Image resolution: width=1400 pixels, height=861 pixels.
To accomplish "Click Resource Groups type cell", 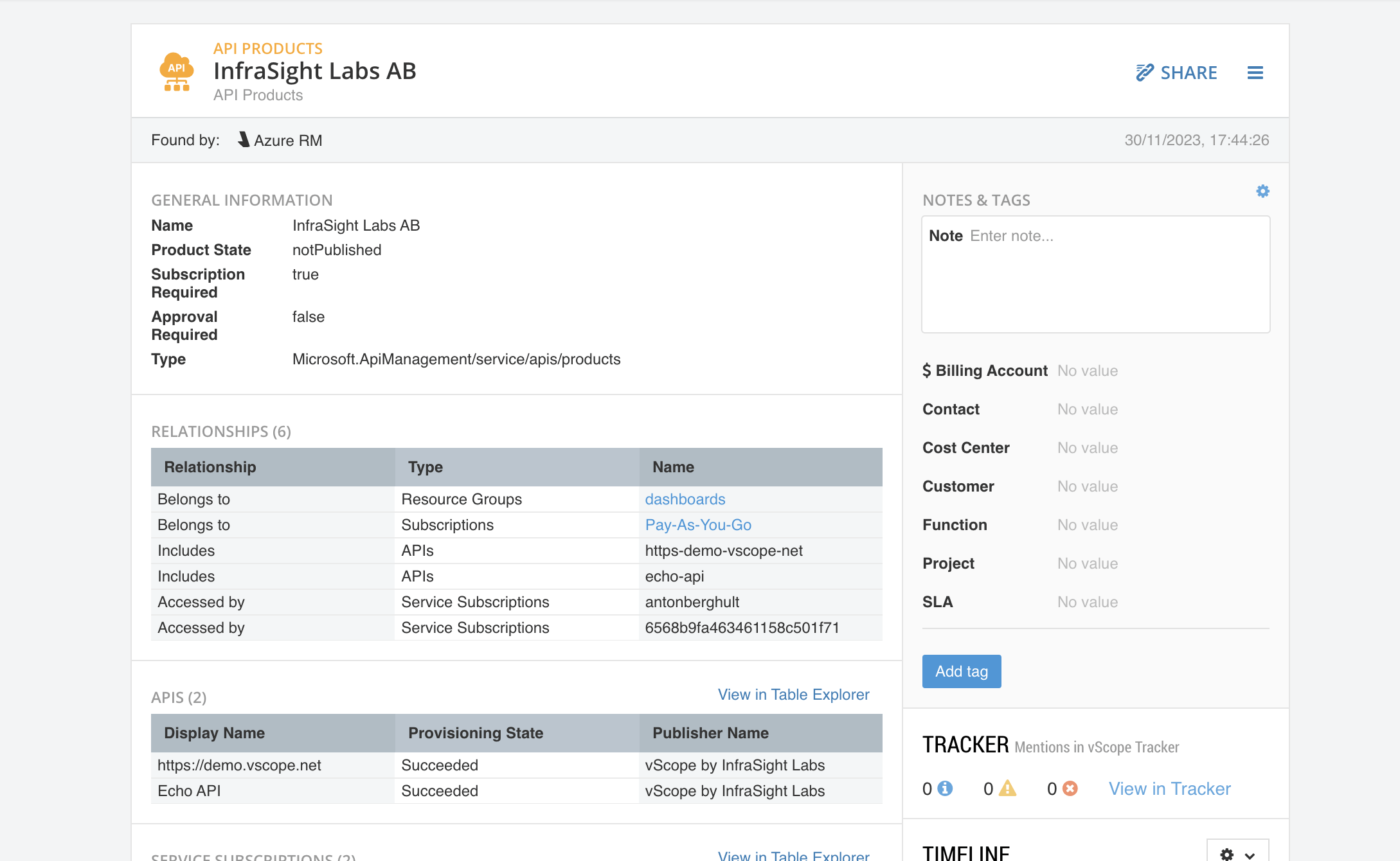I will [x=462, y=499].
